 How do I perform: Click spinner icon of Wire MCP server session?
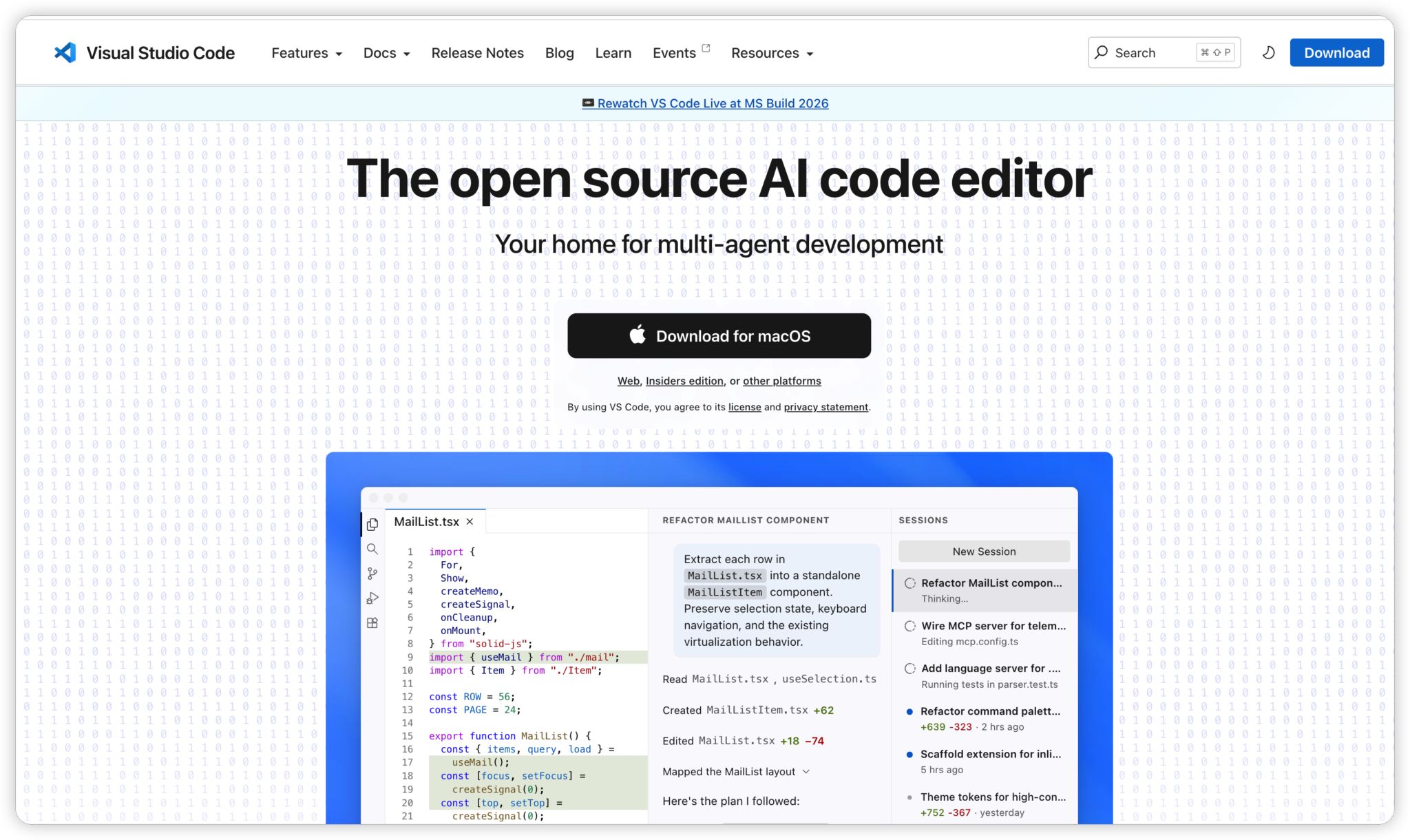pyautogui.click(x=910, y=626)
